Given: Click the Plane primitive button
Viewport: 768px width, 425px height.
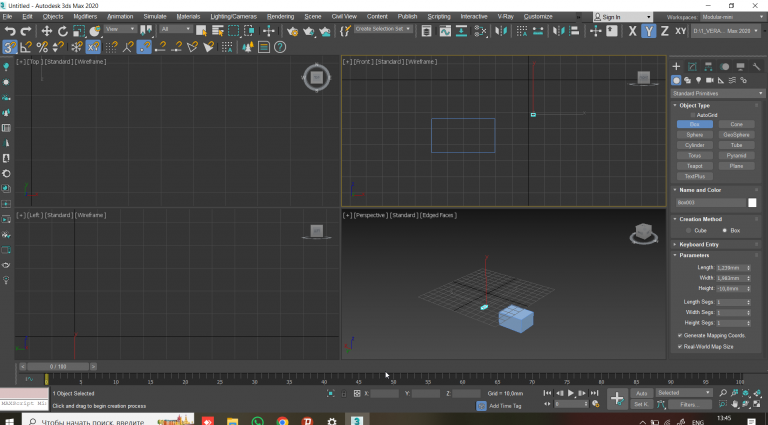Looking at the screenshot, I should pos(736,166).
